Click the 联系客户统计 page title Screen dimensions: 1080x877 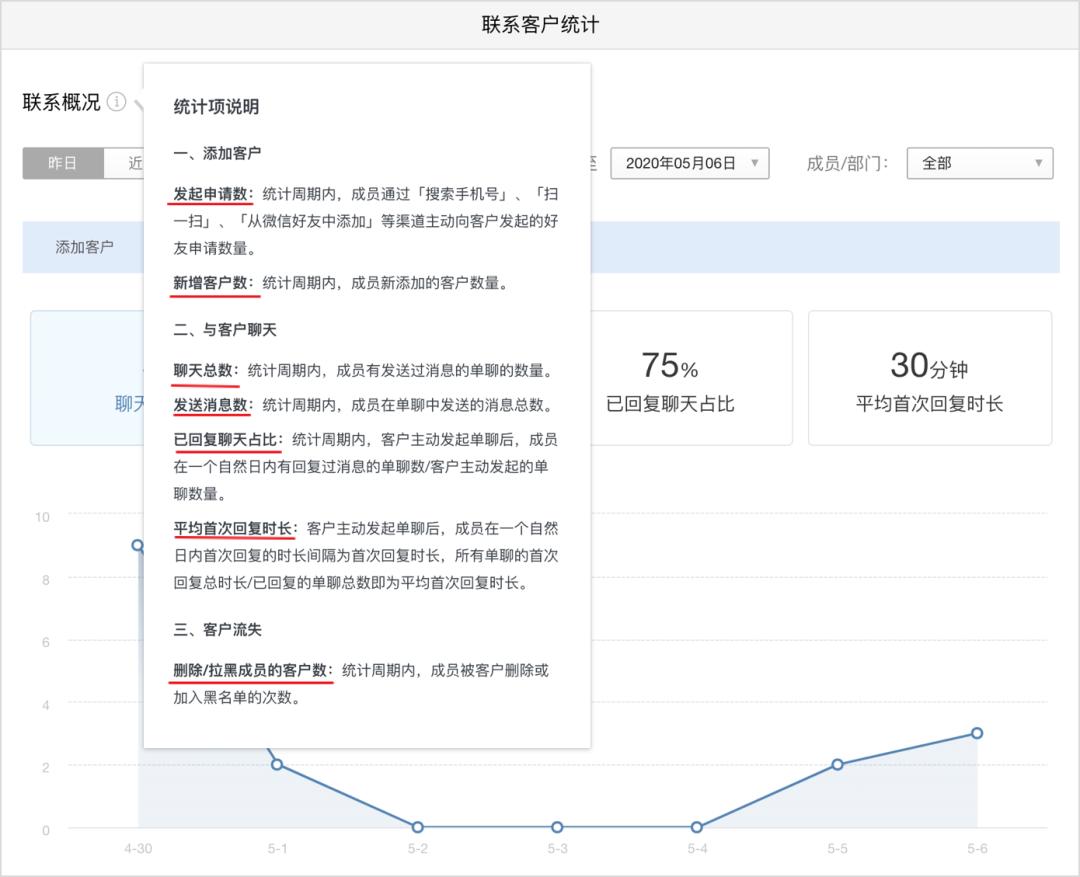tap(540, 24)
